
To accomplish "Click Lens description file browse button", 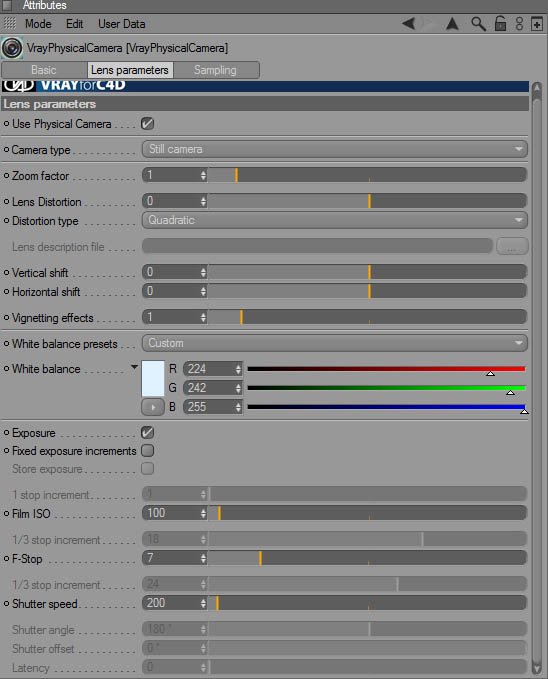I will click(512, 246).
